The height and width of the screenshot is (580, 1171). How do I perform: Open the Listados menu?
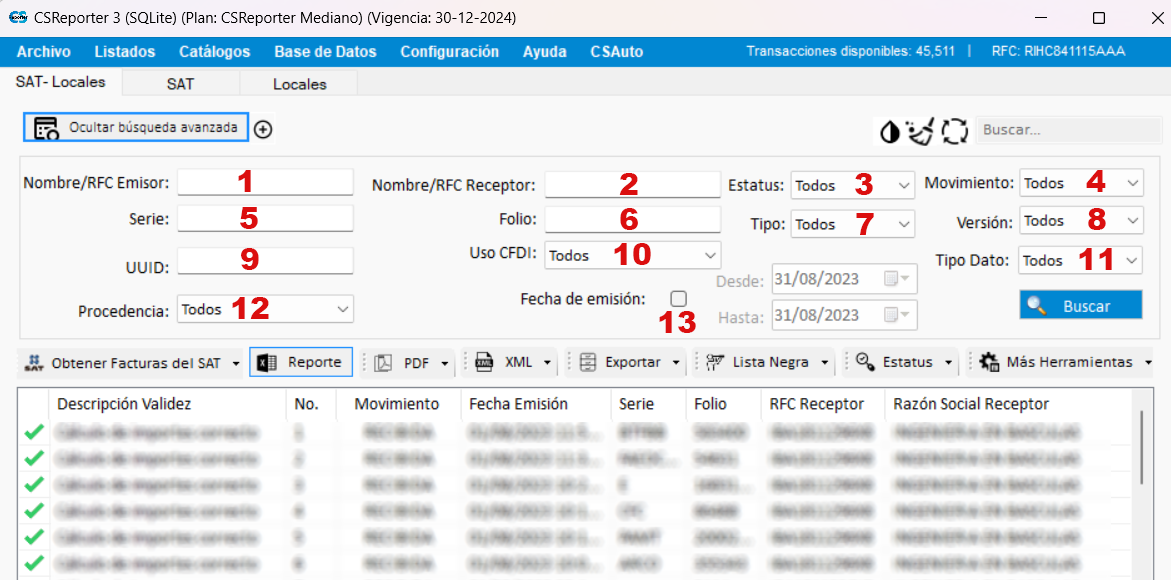click(125, 52)
